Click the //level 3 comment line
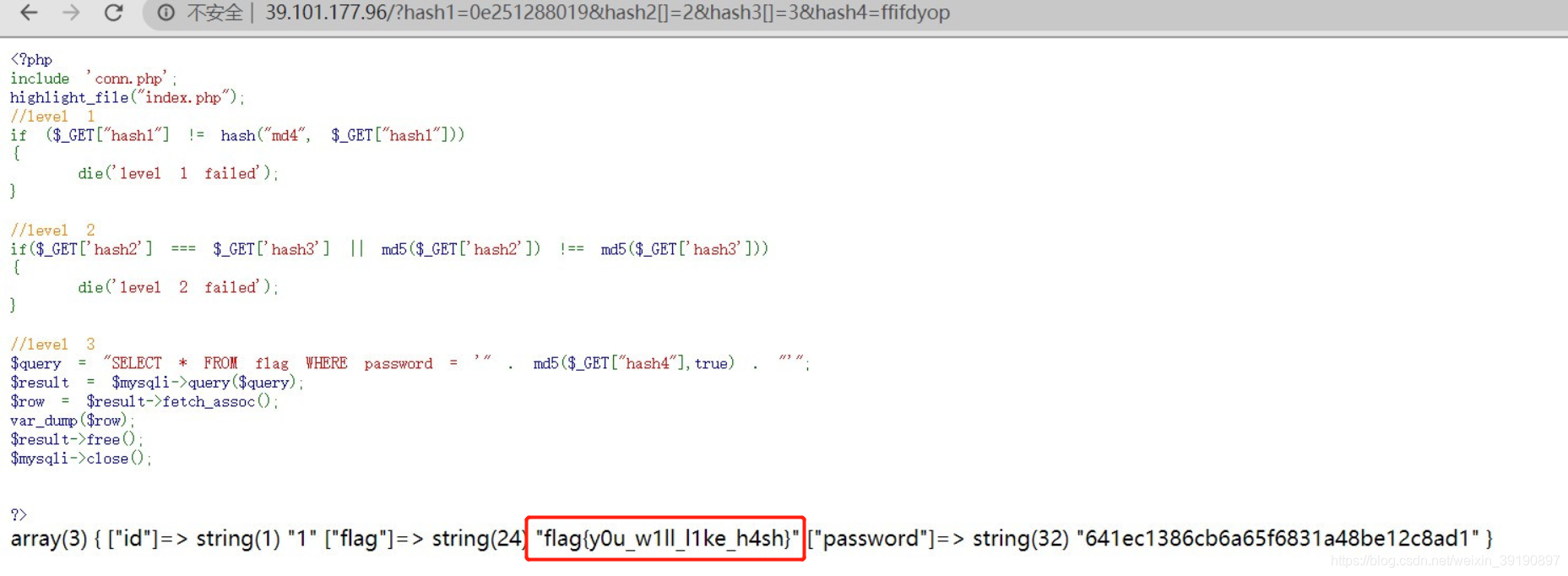Image resolution: width=1568 pixels, height=576 pixels. tap(52, 345)
